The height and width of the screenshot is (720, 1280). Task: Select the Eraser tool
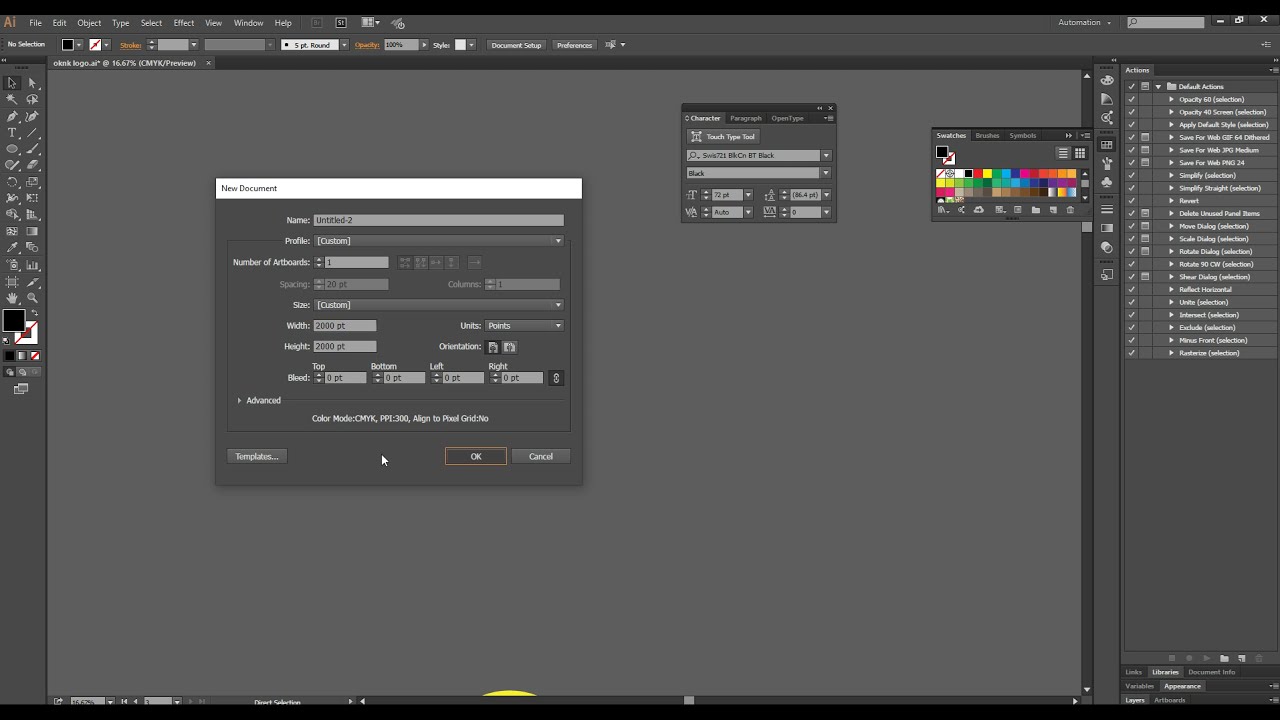pos(32,166)
